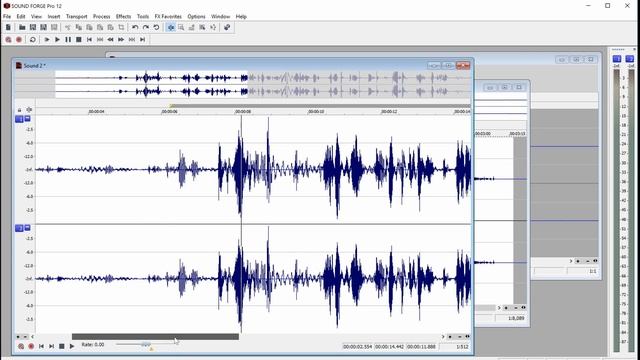Arm recording in the main transport bar
The width and height of the screenshot is (640, 360).
pos(8,40)
